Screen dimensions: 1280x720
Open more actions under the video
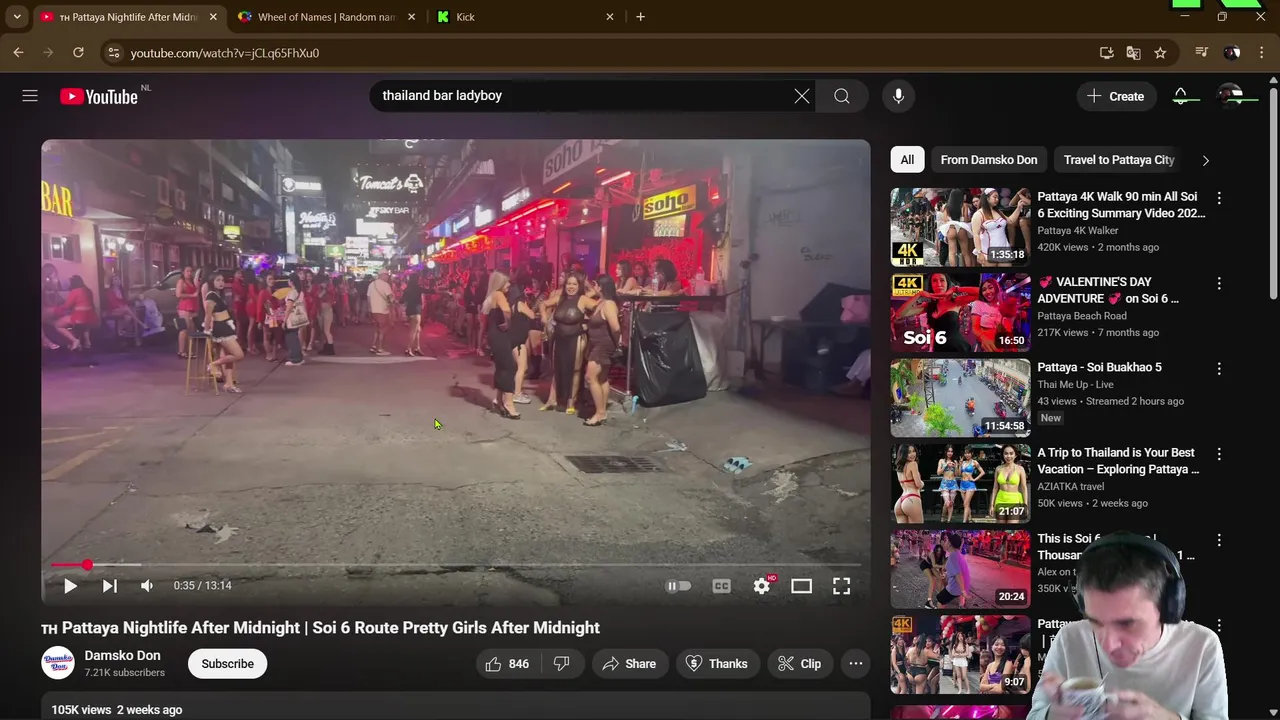click(x=856, y=664)
